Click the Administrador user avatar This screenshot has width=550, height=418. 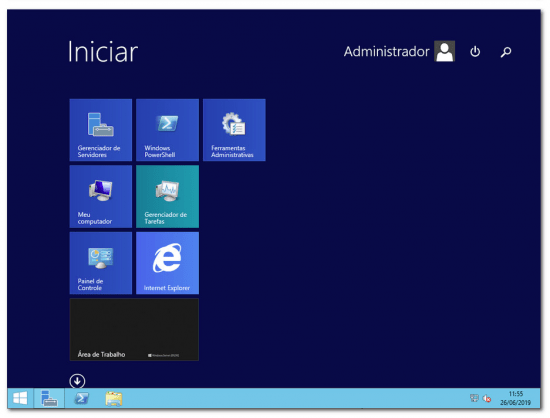[444, 51]
